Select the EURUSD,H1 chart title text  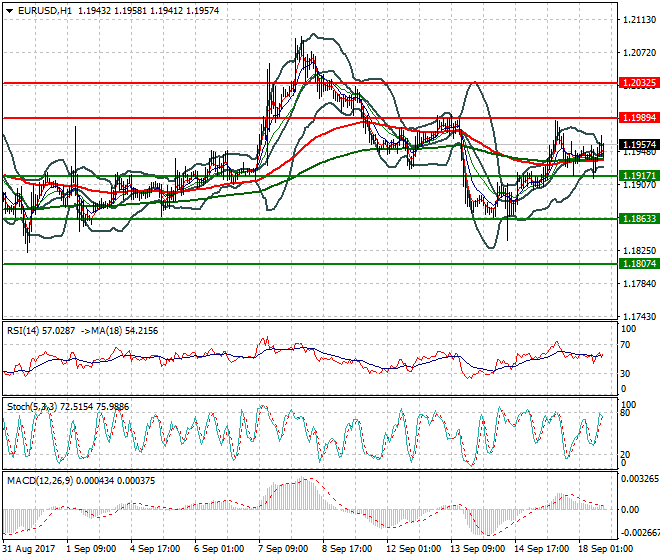[x=45, y=11]
